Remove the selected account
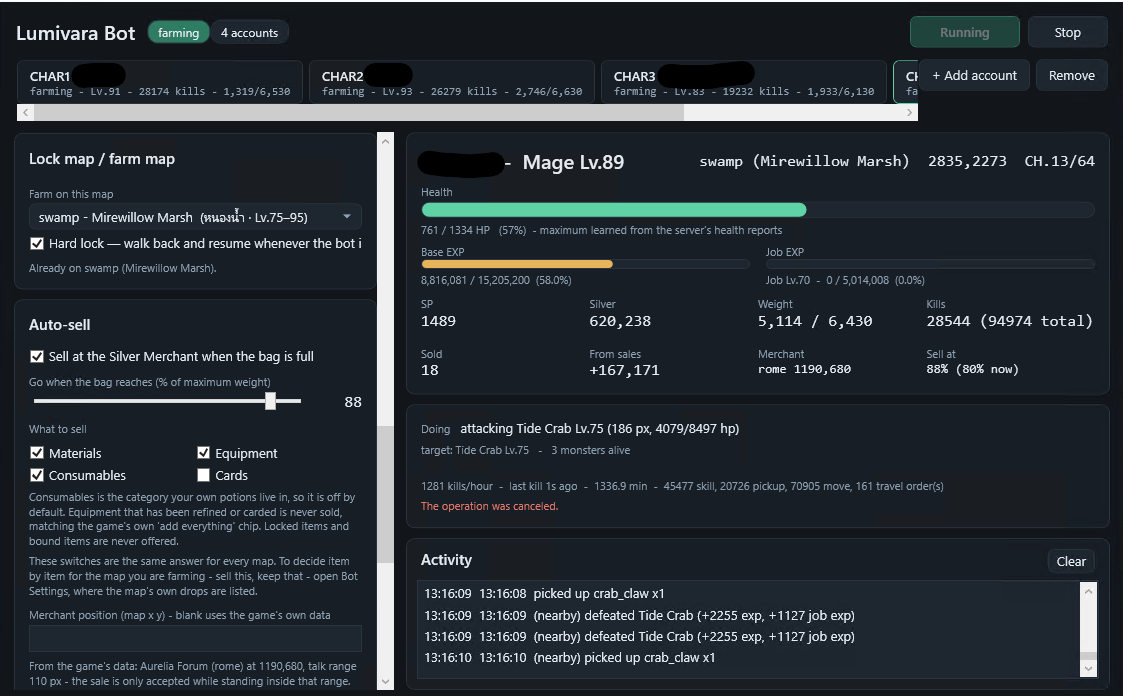The image size is (1123, 696). pyautogui.click(x=1071, y=75)
